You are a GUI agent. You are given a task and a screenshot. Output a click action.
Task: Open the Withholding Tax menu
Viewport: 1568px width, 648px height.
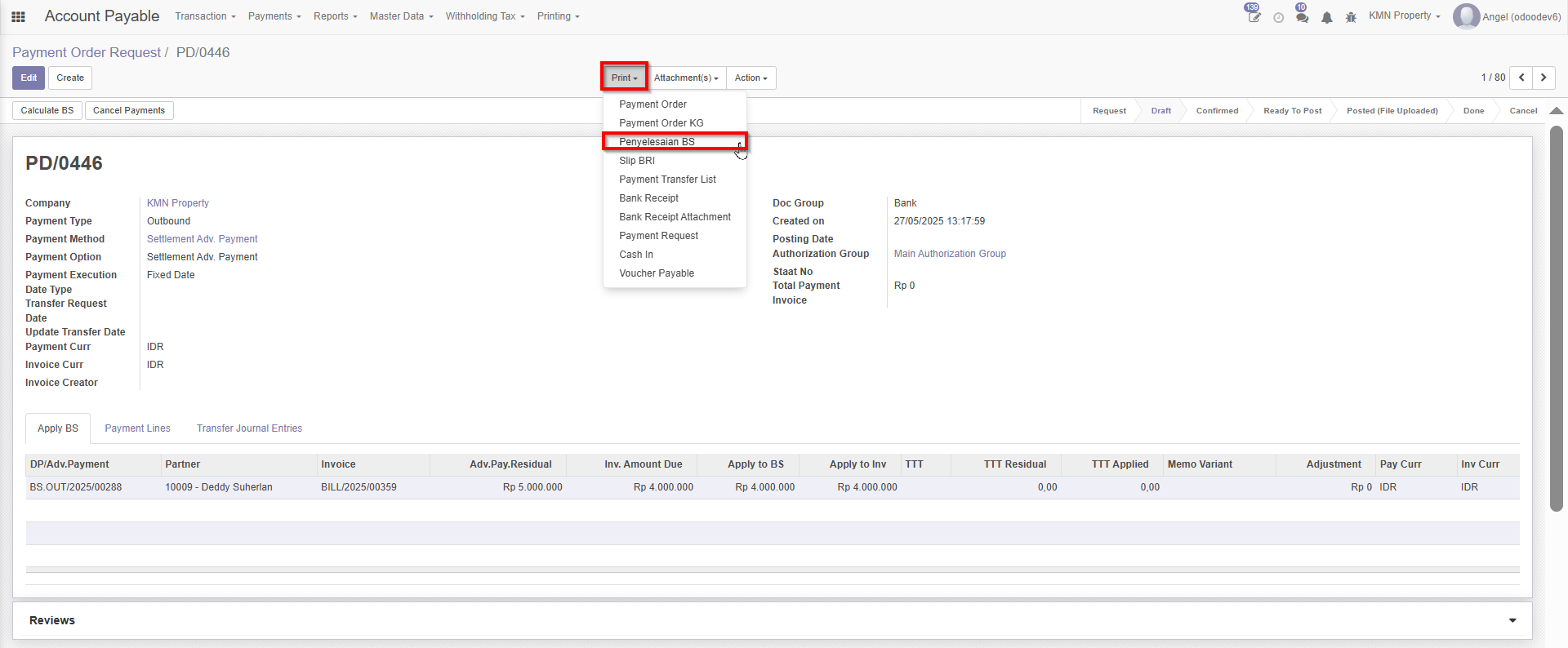(485, 16)
